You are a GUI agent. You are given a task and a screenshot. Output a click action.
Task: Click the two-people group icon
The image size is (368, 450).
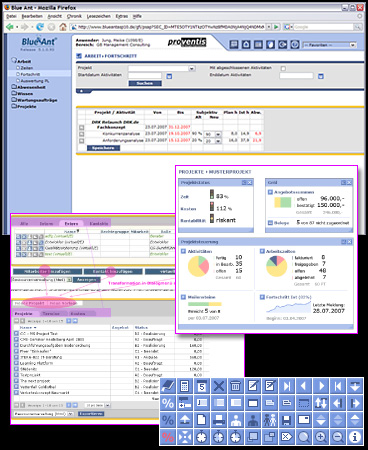point(270,420)
